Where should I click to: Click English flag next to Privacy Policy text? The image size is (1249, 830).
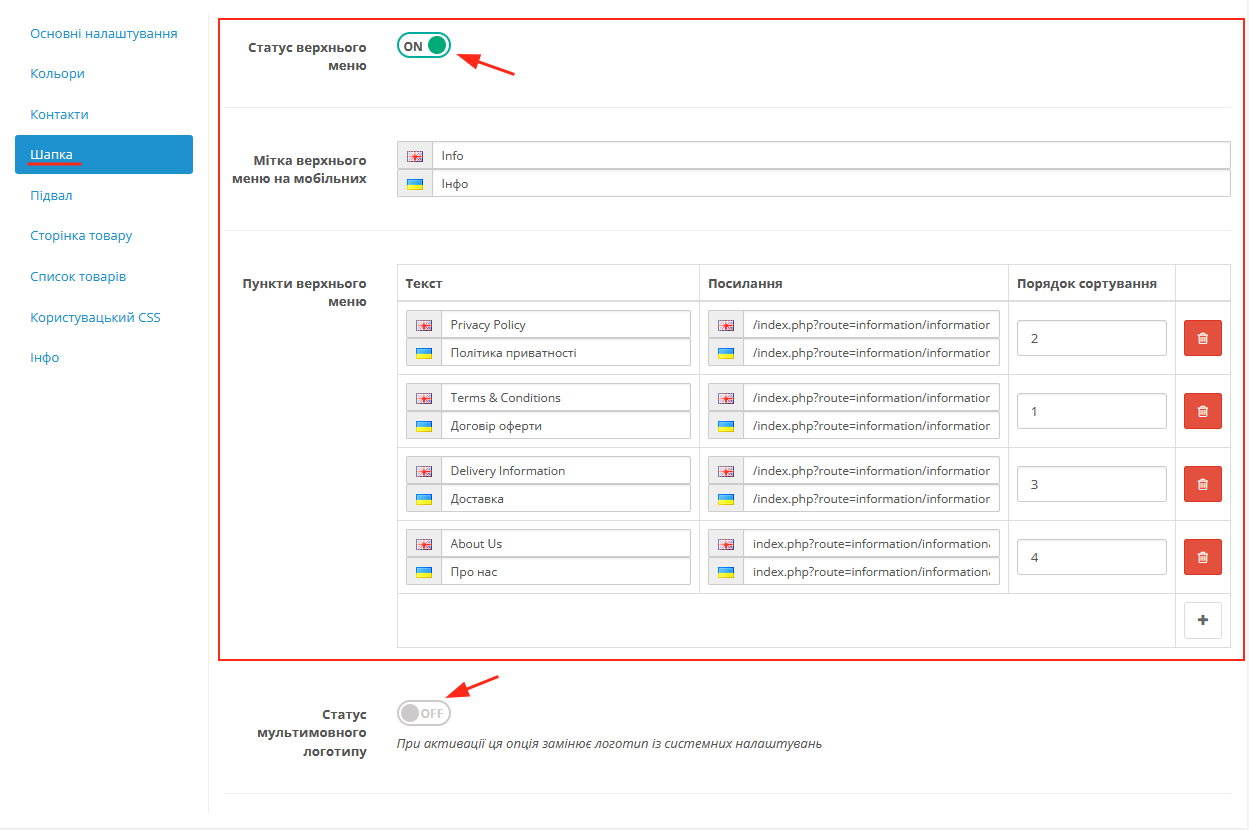point(424,325)
